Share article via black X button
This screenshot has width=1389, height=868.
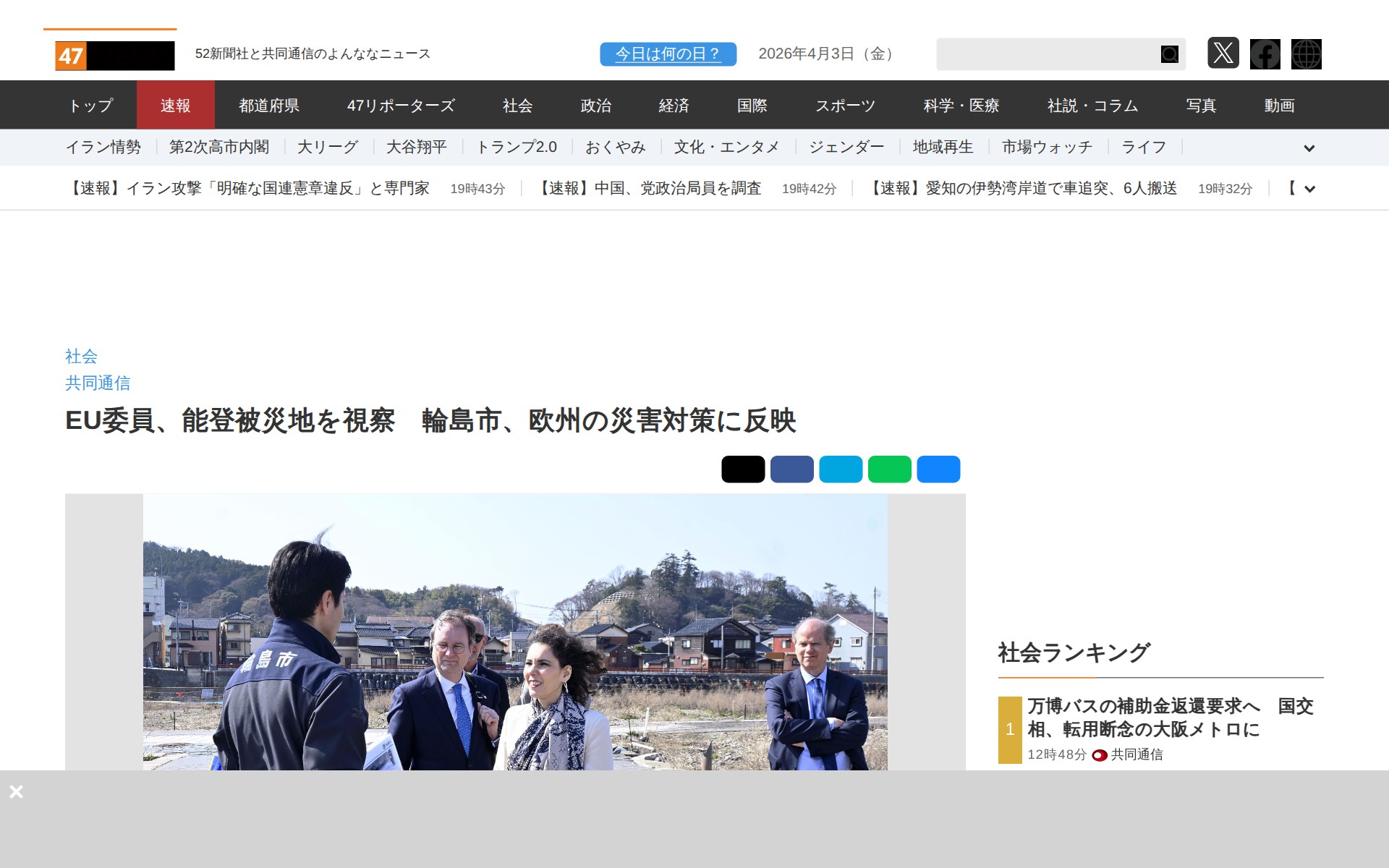(x=742, y=469)
